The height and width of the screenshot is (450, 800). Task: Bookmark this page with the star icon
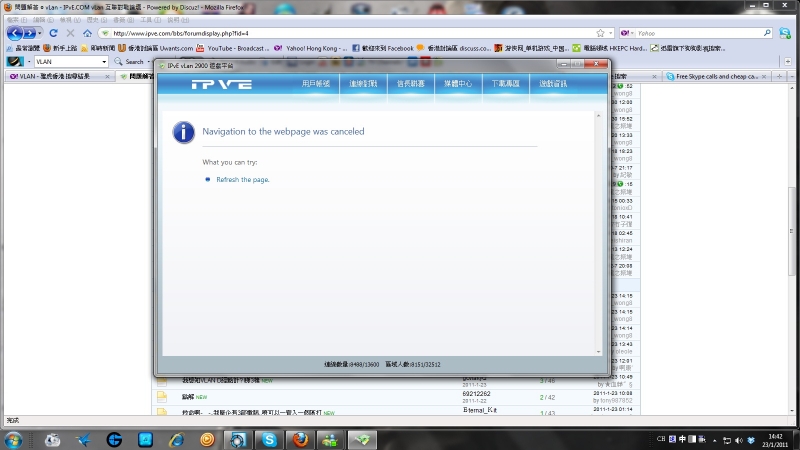pyautogui.click(x=601, y=33)
